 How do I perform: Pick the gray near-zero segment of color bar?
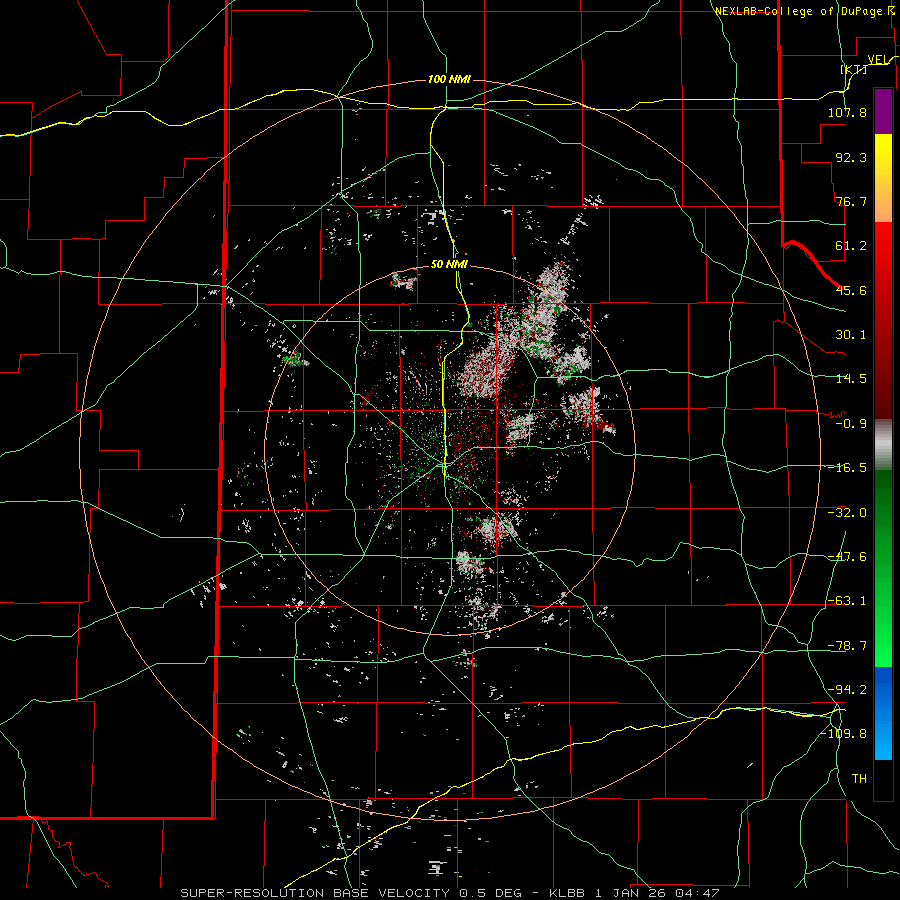883,445
